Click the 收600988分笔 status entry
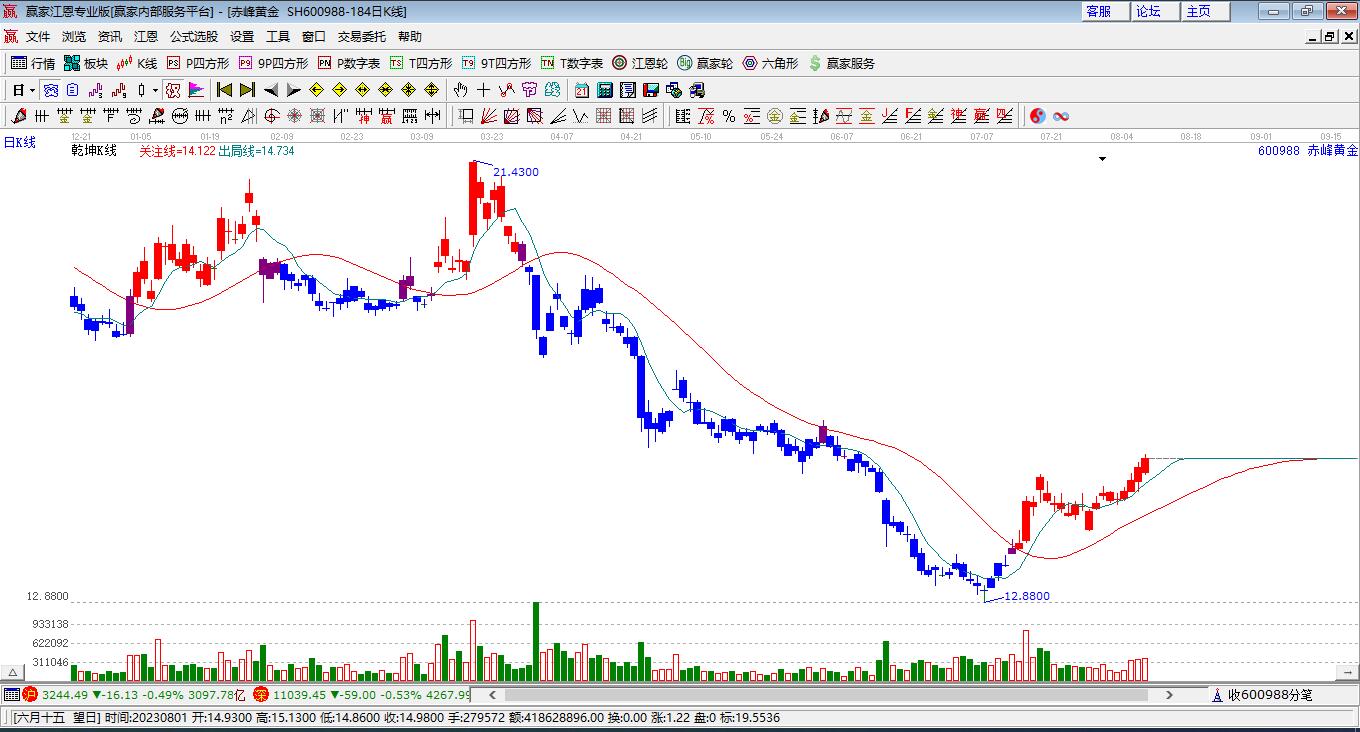The height and width of the screenshot is (732, 1360). [x=1262, y=694]
